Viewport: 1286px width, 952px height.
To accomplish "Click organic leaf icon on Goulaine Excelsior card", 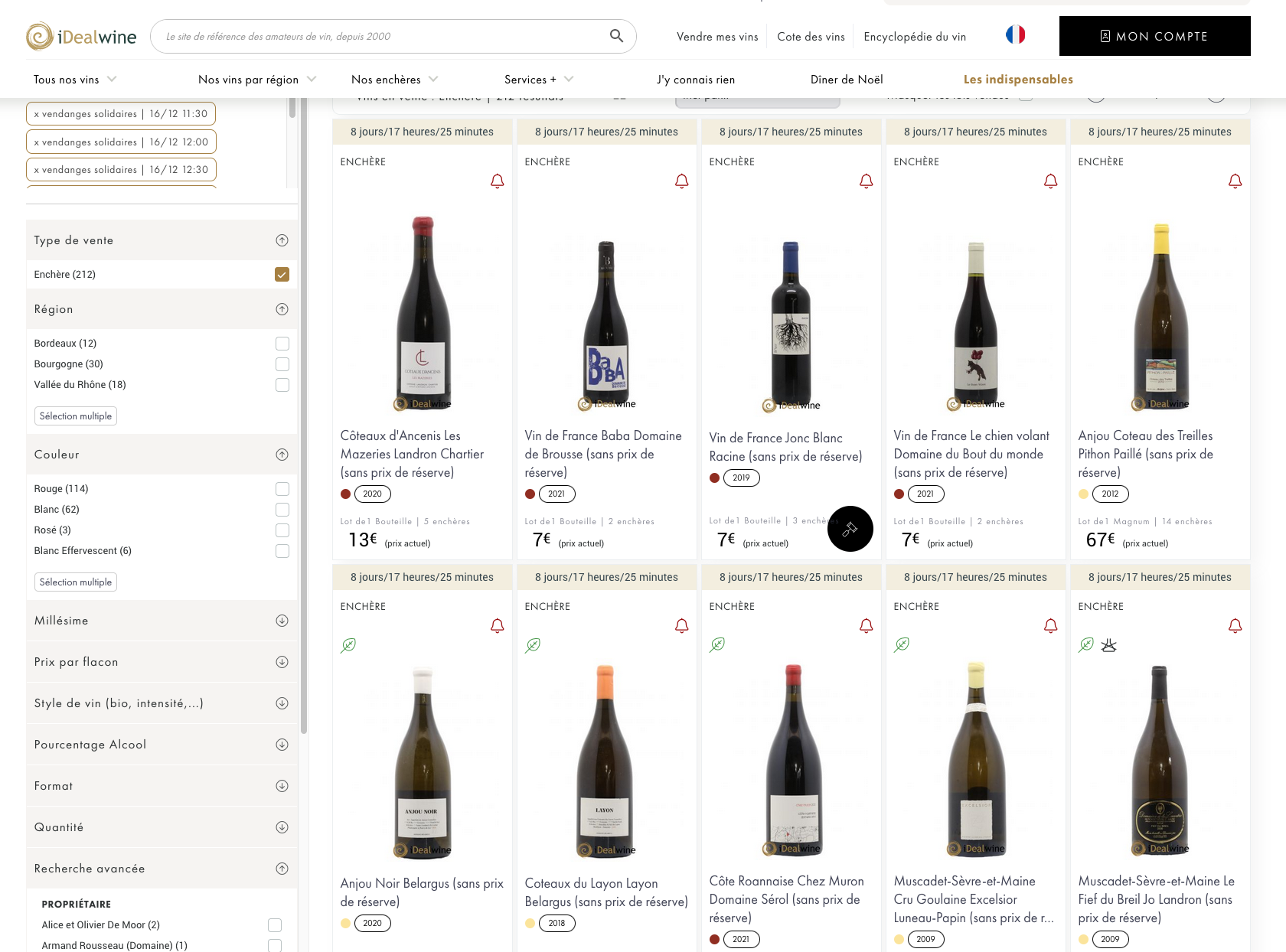I will click(x=902, y=645).
